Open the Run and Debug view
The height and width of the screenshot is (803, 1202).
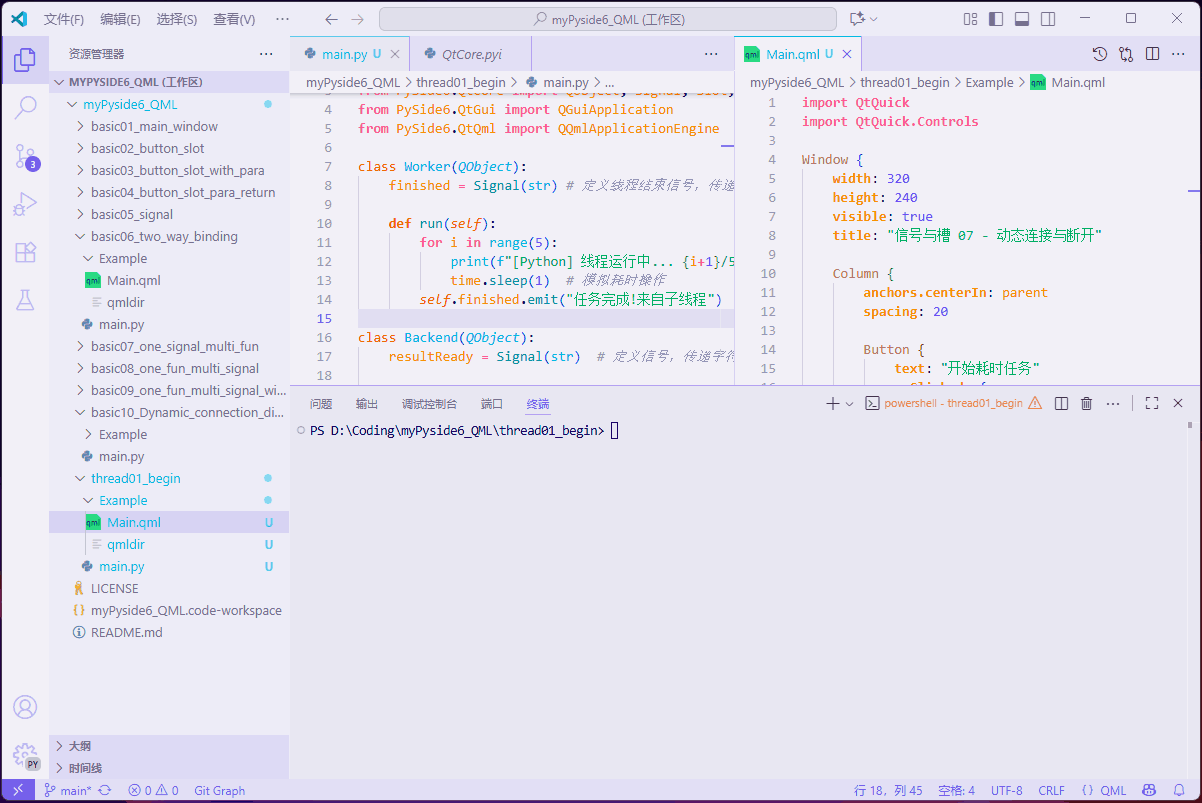[25, 204]
